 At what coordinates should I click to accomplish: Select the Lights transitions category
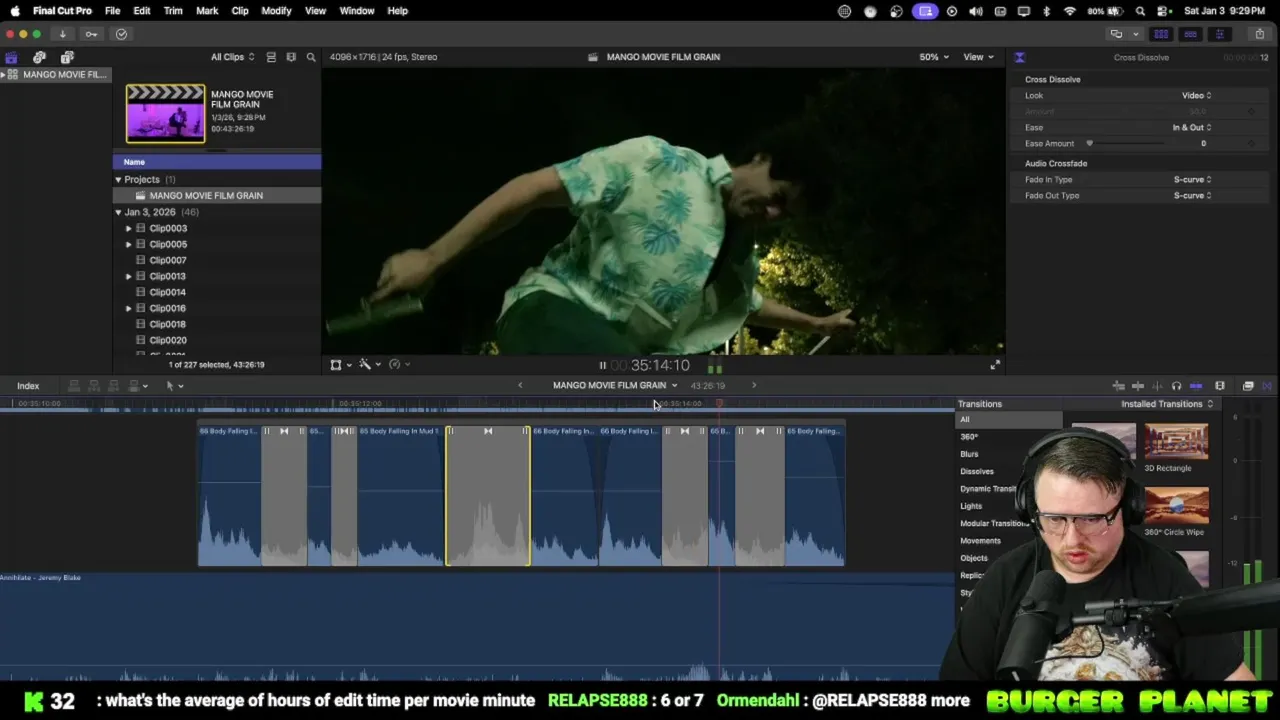click(971, 506)
